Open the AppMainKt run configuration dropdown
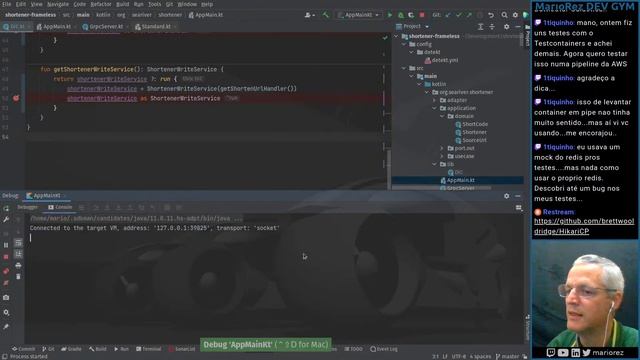Viewport: 640px width, 360px height. [358, 15]
